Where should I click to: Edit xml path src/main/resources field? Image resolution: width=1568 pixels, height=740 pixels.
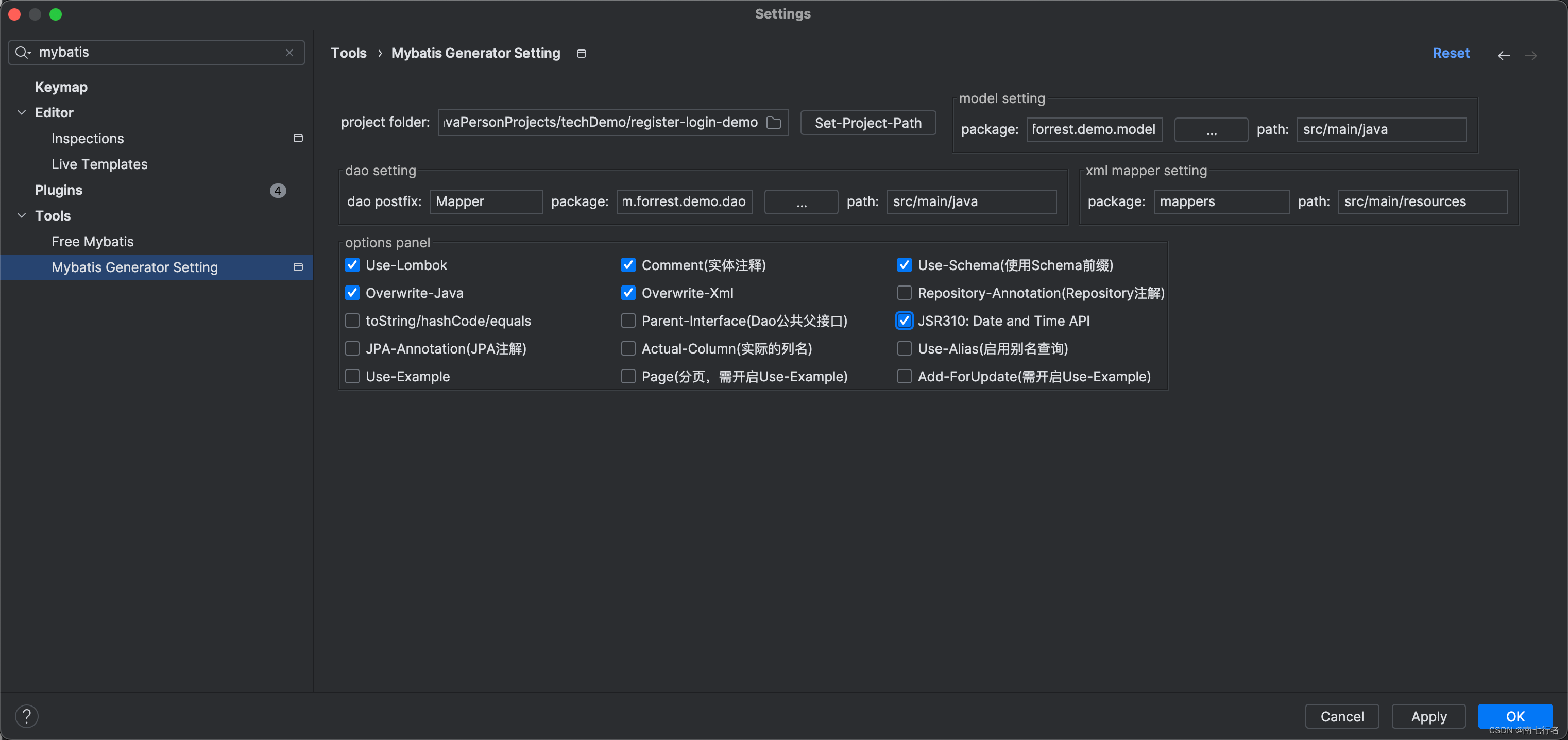click(x=1423, y=201)
